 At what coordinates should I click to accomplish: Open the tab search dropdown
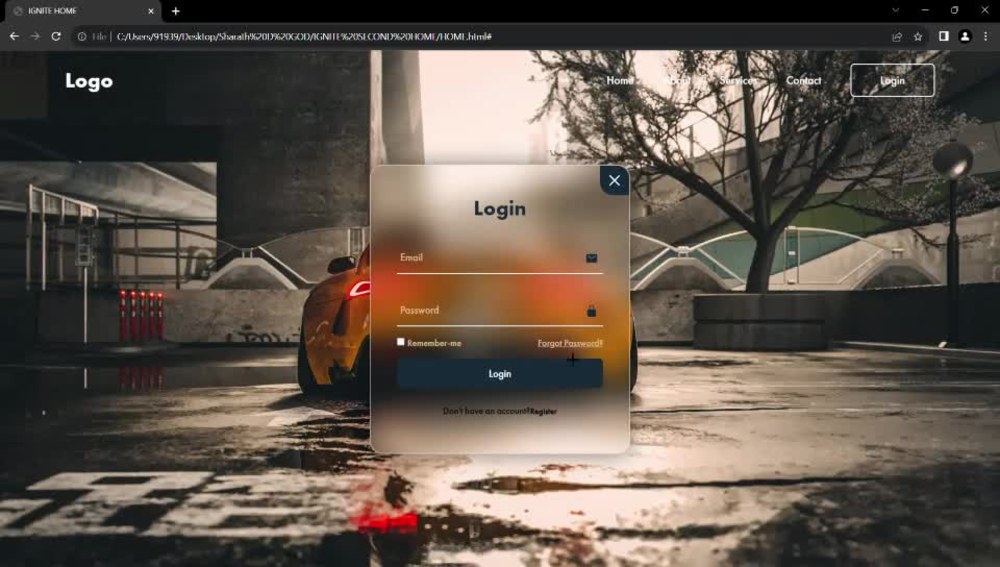pos(895,10)
